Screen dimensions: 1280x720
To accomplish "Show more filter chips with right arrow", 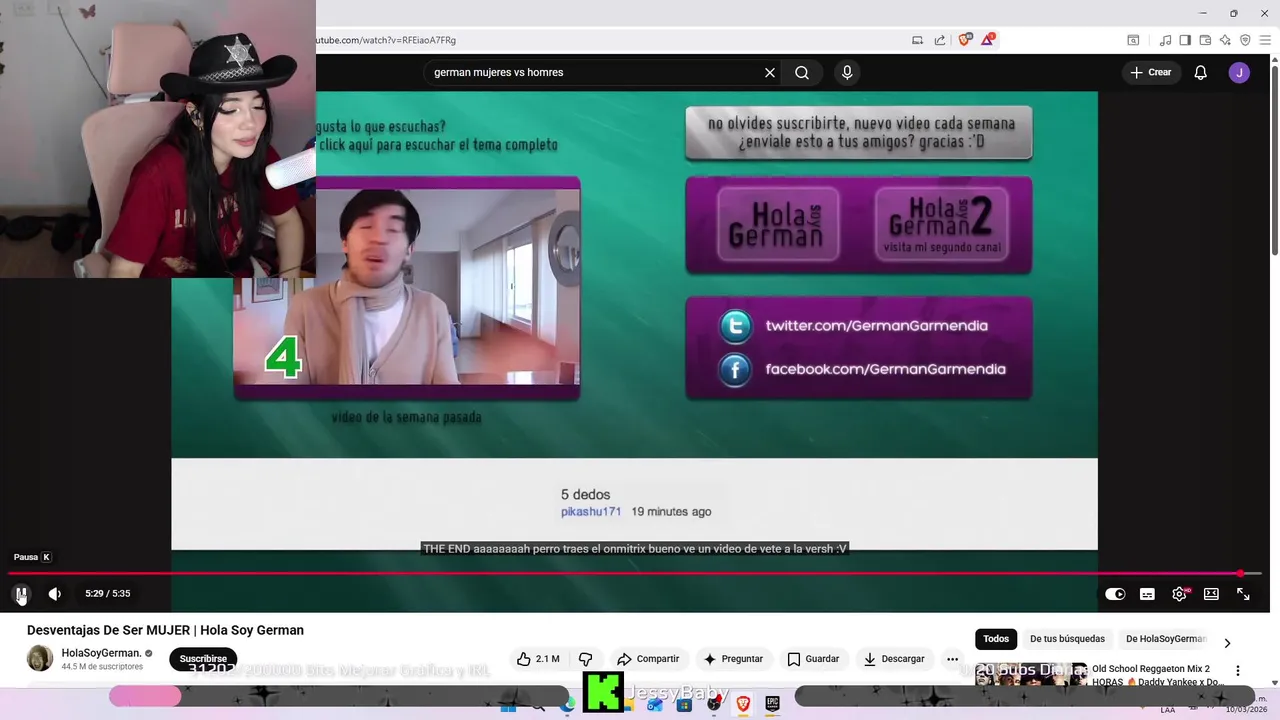I will (x=1227, y=643).
